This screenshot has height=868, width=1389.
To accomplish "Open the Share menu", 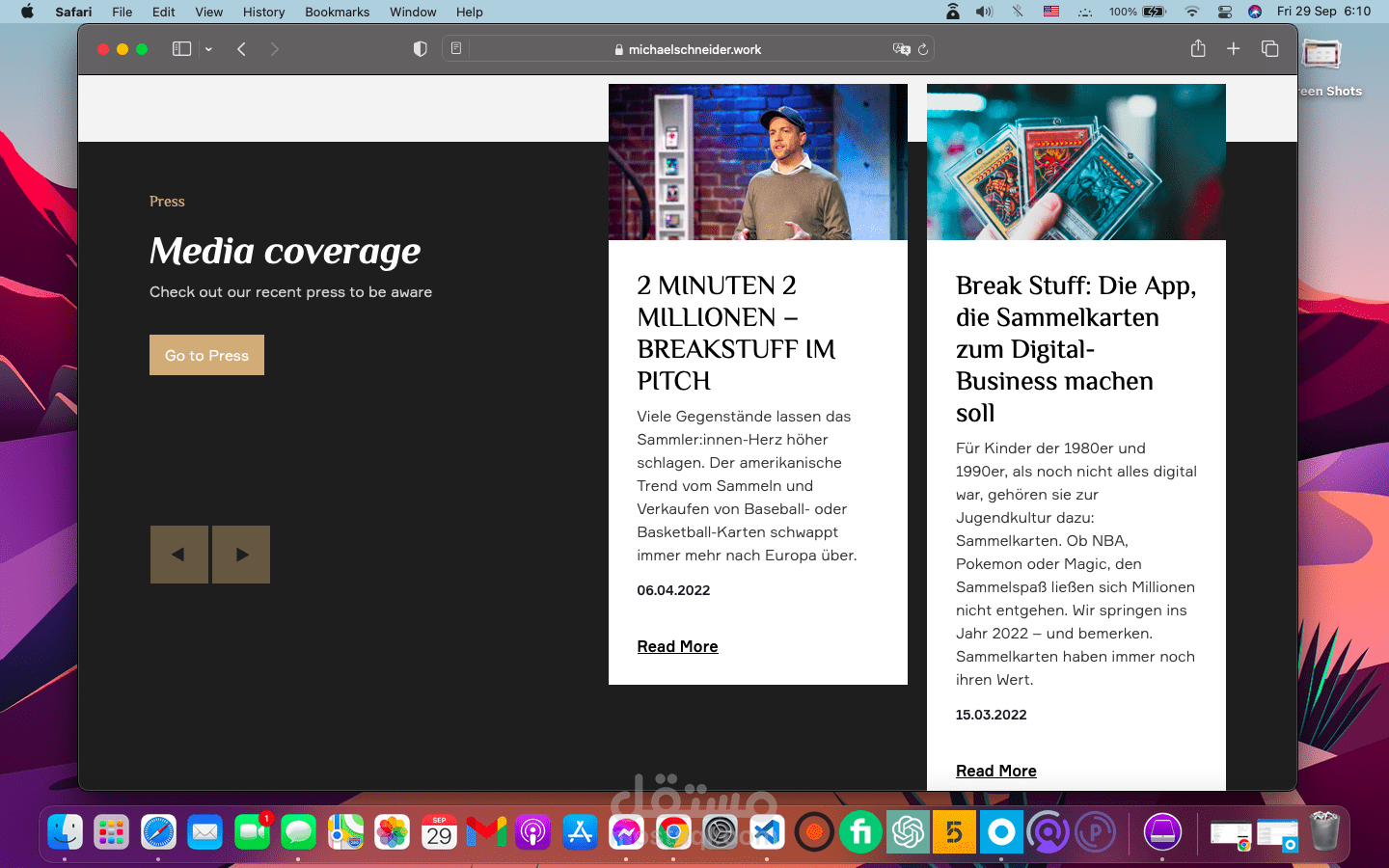I will [1198, 49].
